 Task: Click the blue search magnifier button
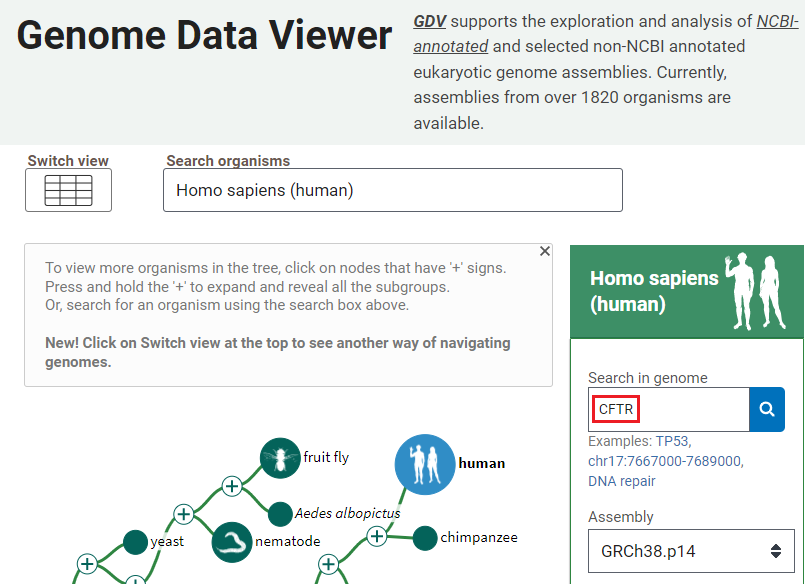[767, 409]
